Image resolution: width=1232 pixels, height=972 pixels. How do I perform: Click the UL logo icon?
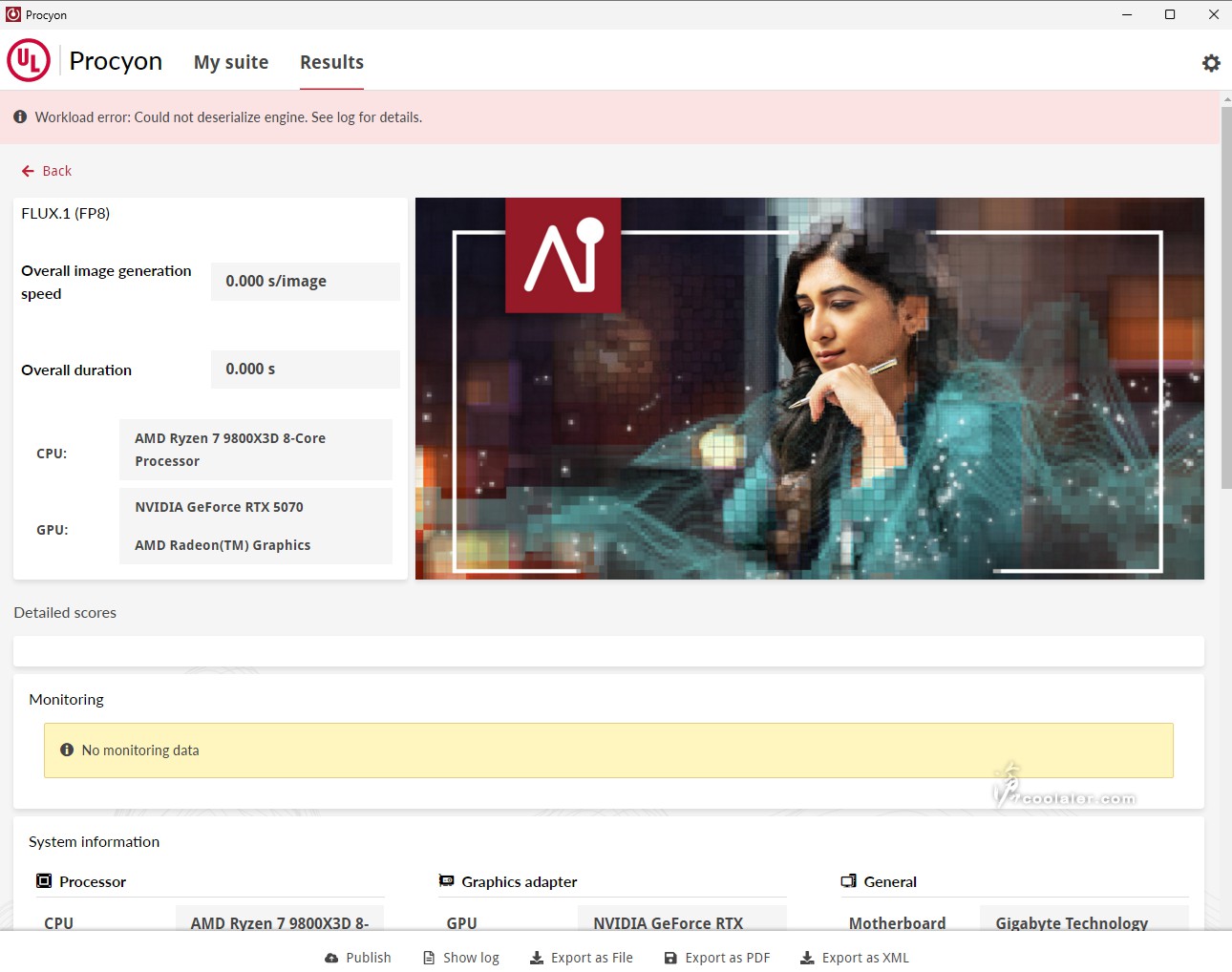click(29, 60)
